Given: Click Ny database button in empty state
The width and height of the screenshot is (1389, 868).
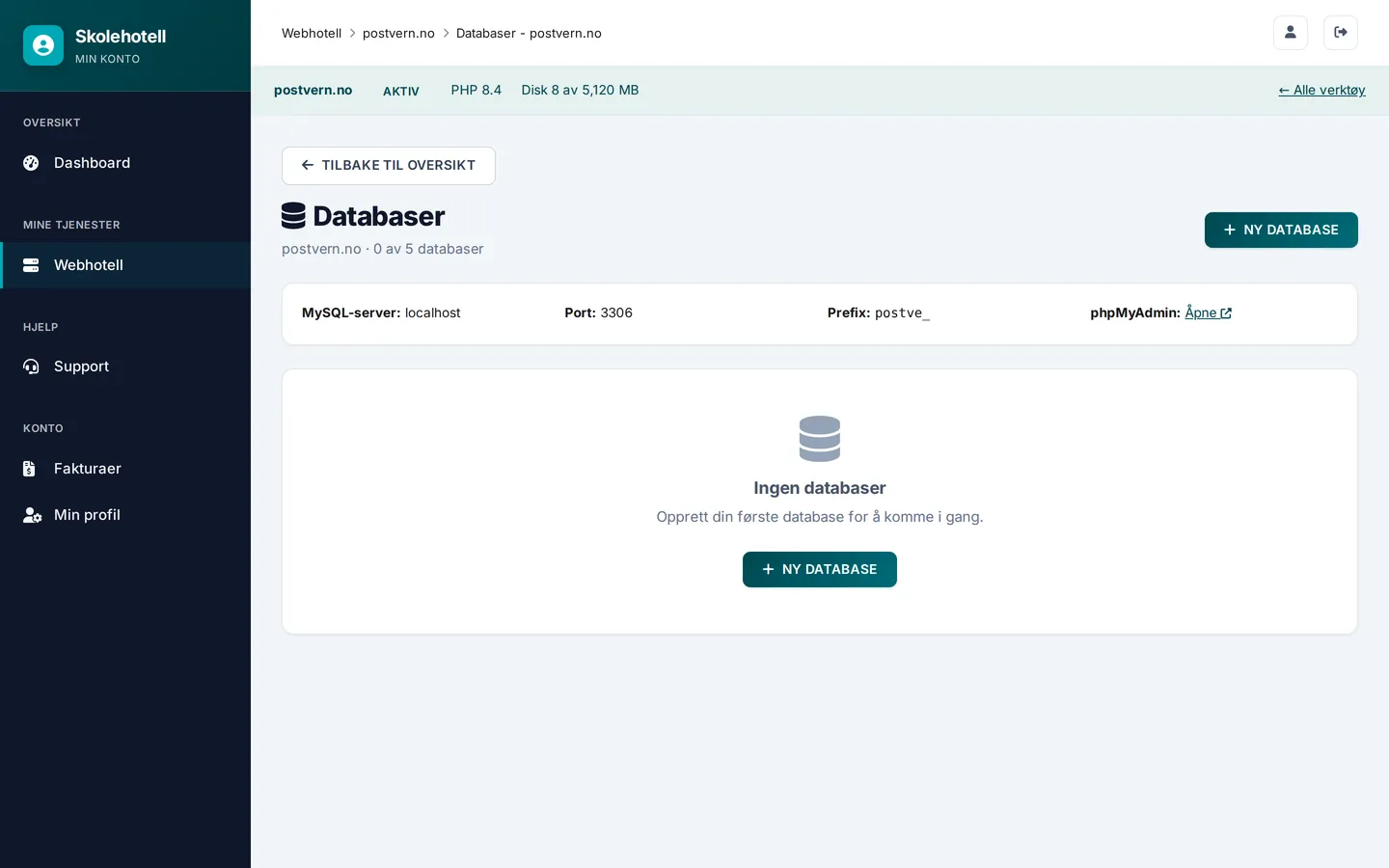Looking at the screenshot, I should click(x=820, y=569).
